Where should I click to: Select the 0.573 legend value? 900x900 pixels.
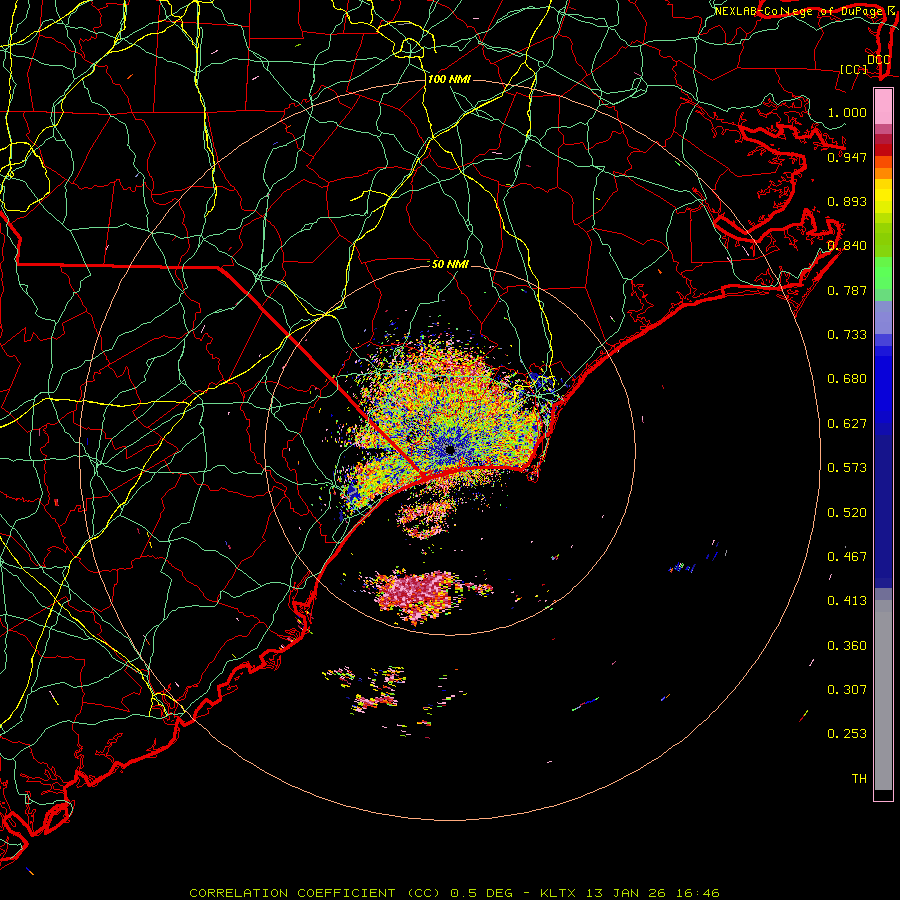coord(847,468)
